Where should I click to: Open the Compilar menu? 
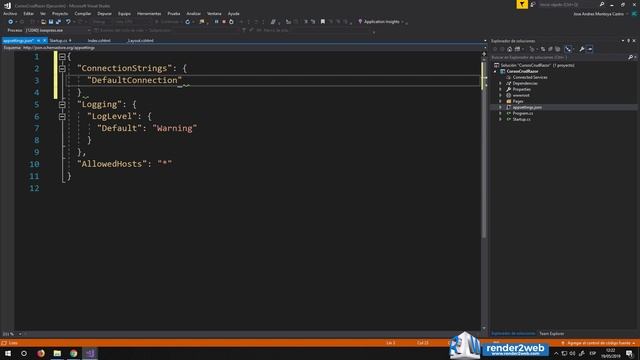82,13
